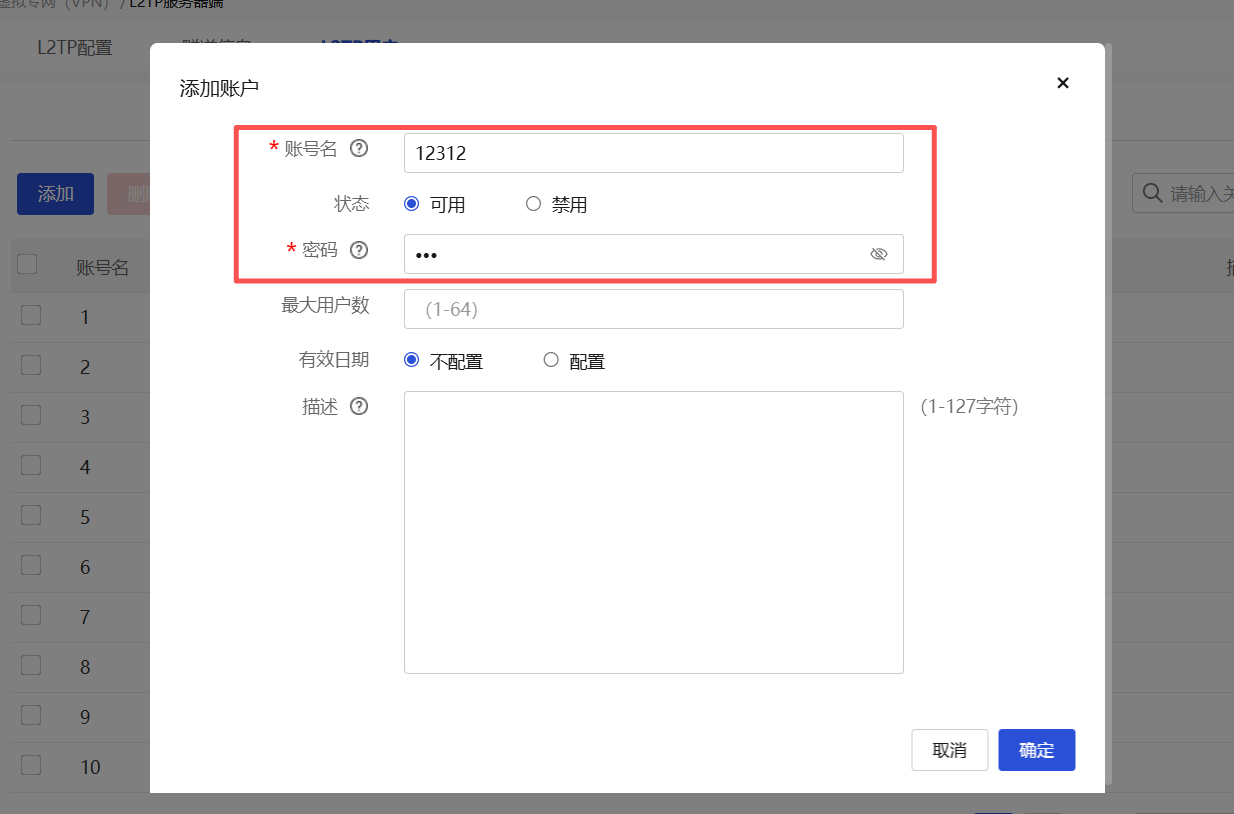This screenshot has height=814, width=1234.
Task: Click the 确定 button
Action: click(1036, 750)
